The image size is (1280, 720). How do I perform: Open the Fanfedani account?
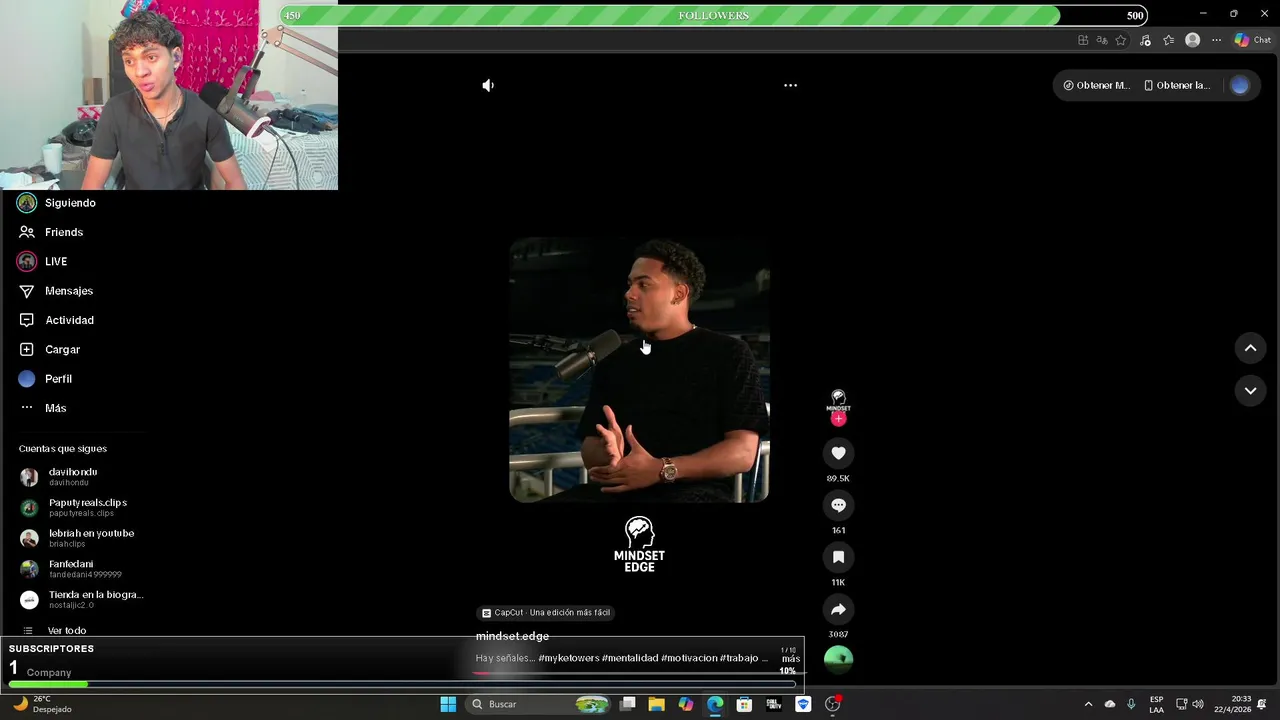coord(71,569)
